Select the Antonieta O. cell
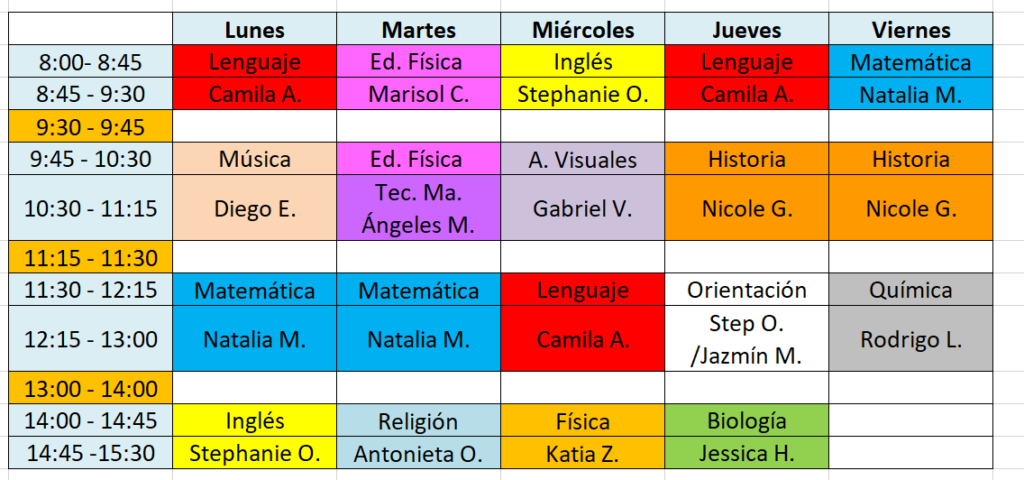The image size is (1024, 480). 419,453
